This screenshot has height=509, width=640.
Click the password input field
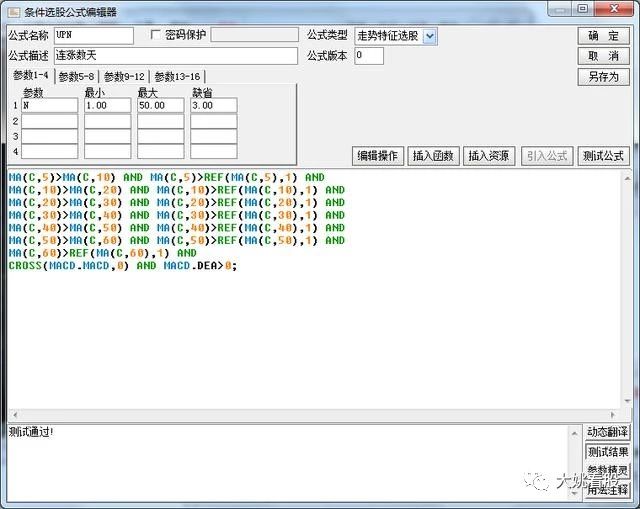254,35
